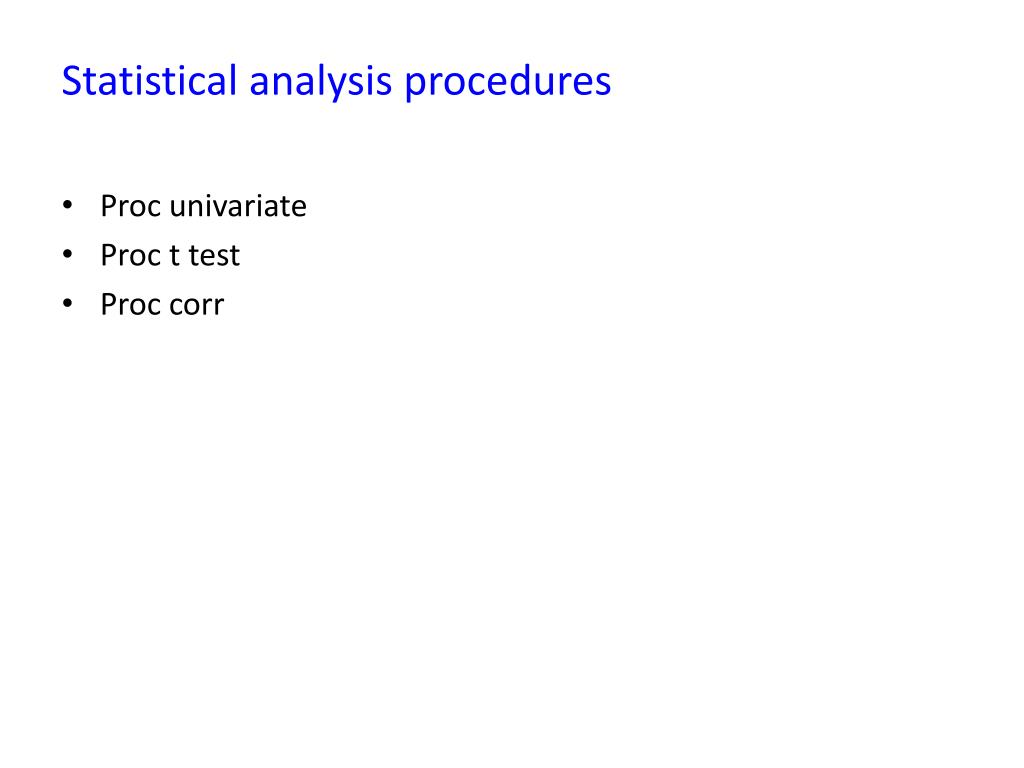This screenshot has height=768, width=1024.
Task: Click the word "Statistical" in the title
Action: coord(149,81)
